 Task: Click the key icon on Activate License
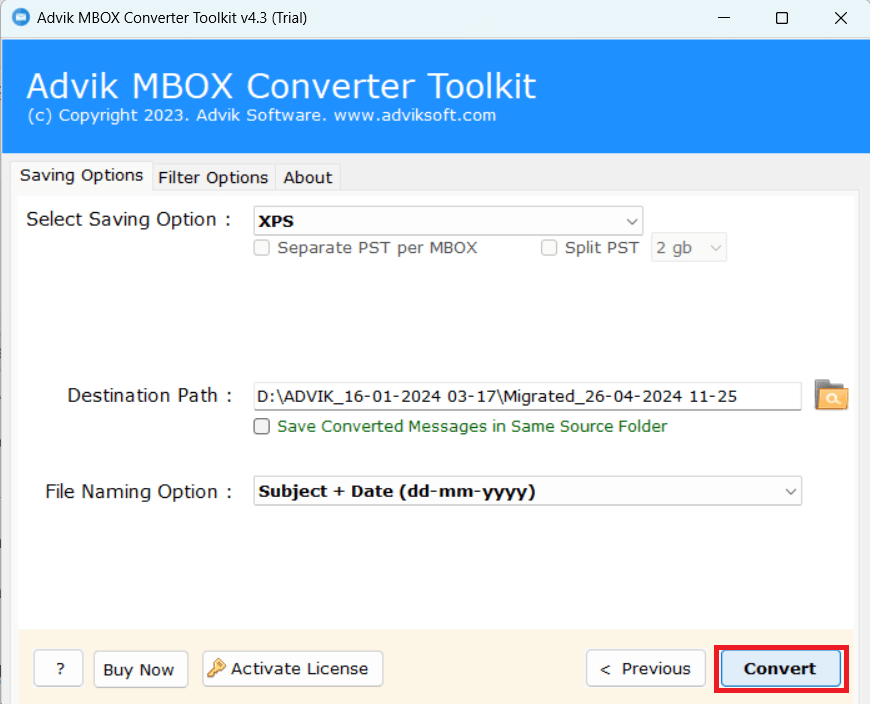click(x=216, y=668)
